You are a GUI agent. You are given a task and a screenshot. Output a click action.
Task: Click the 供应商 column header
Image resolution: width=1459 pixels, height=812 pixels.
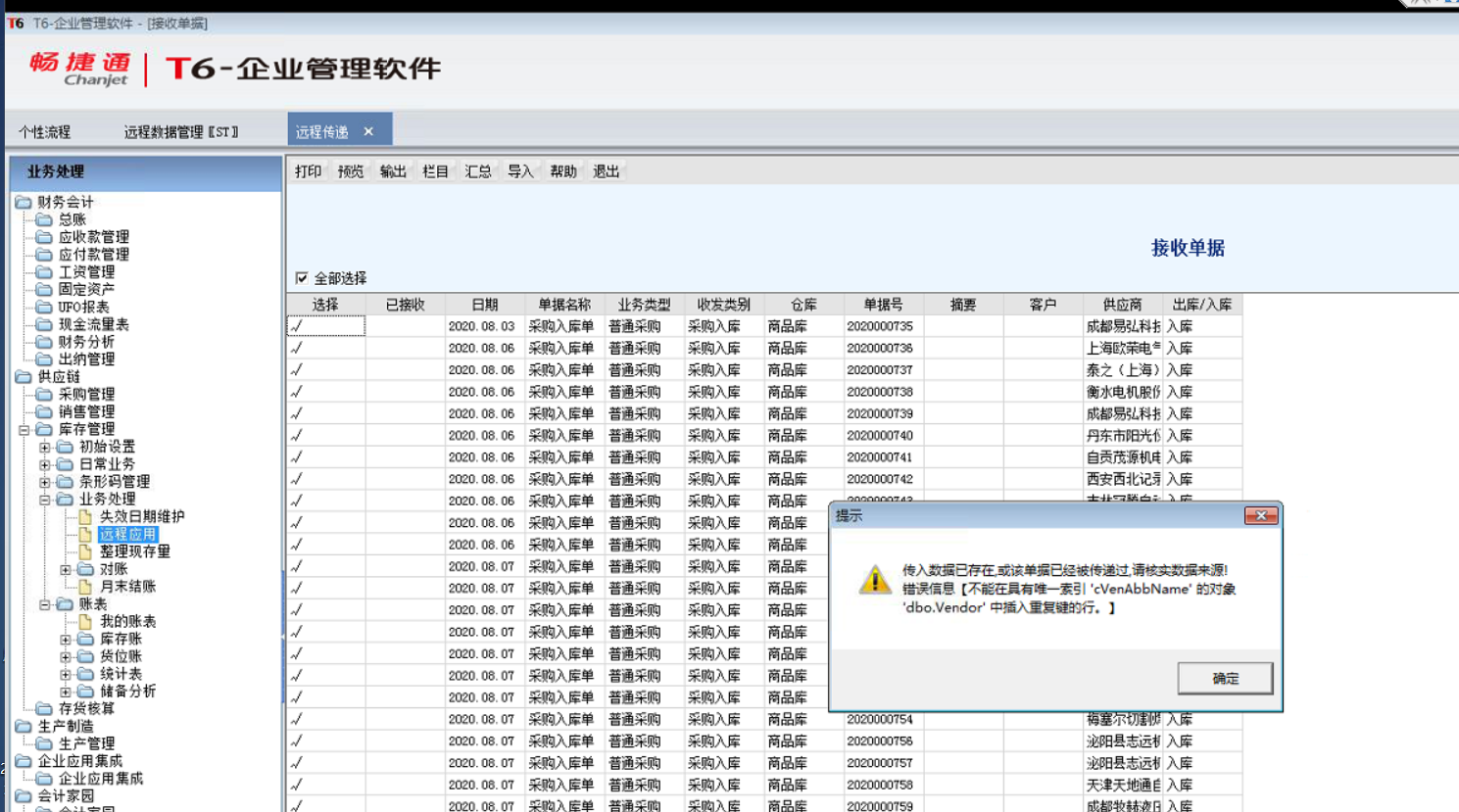(1122, 305)
